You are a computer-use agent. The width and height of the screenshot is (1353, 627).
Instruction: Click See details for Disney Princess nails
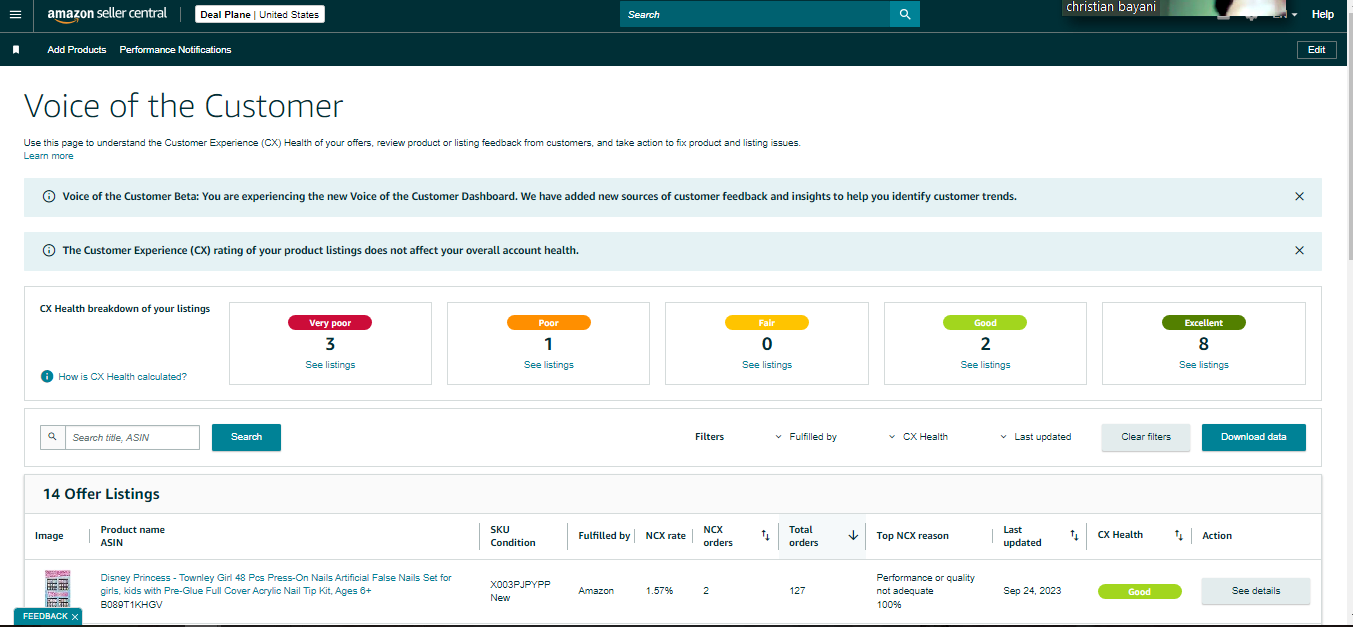pos(1255,591)
